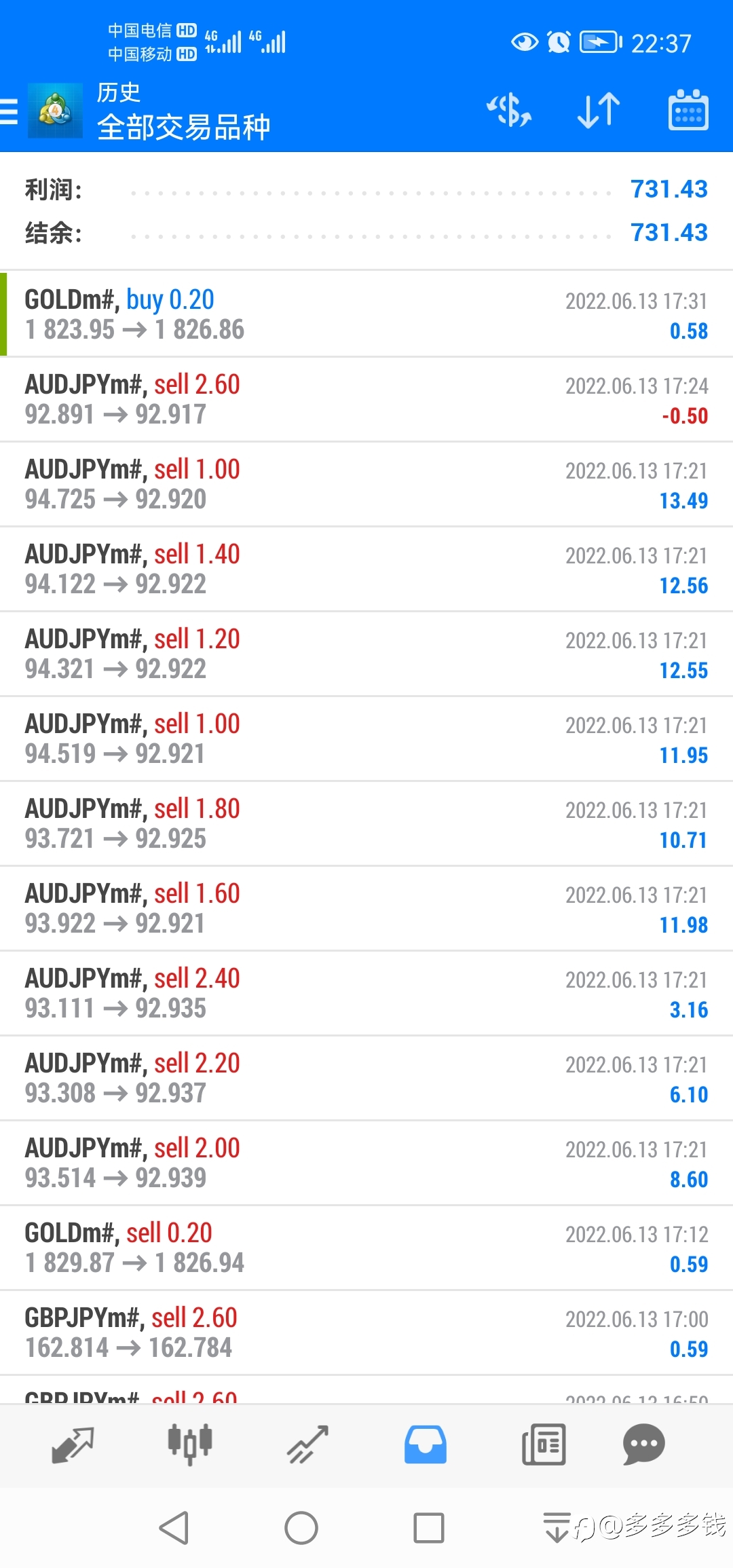This screenshot has width=733, height=1568.
Task: Go to the Quotes tab
Action: 73,1444
